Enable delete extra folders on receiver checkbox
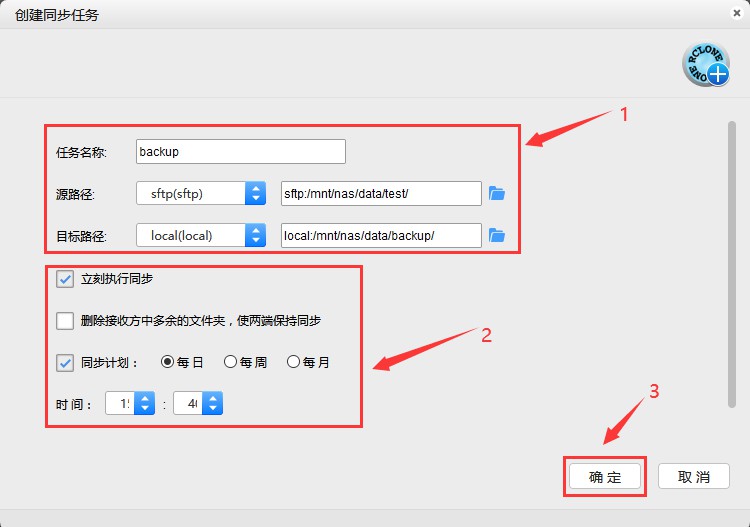This screenshot has width=750, height=527. (65, 321)
